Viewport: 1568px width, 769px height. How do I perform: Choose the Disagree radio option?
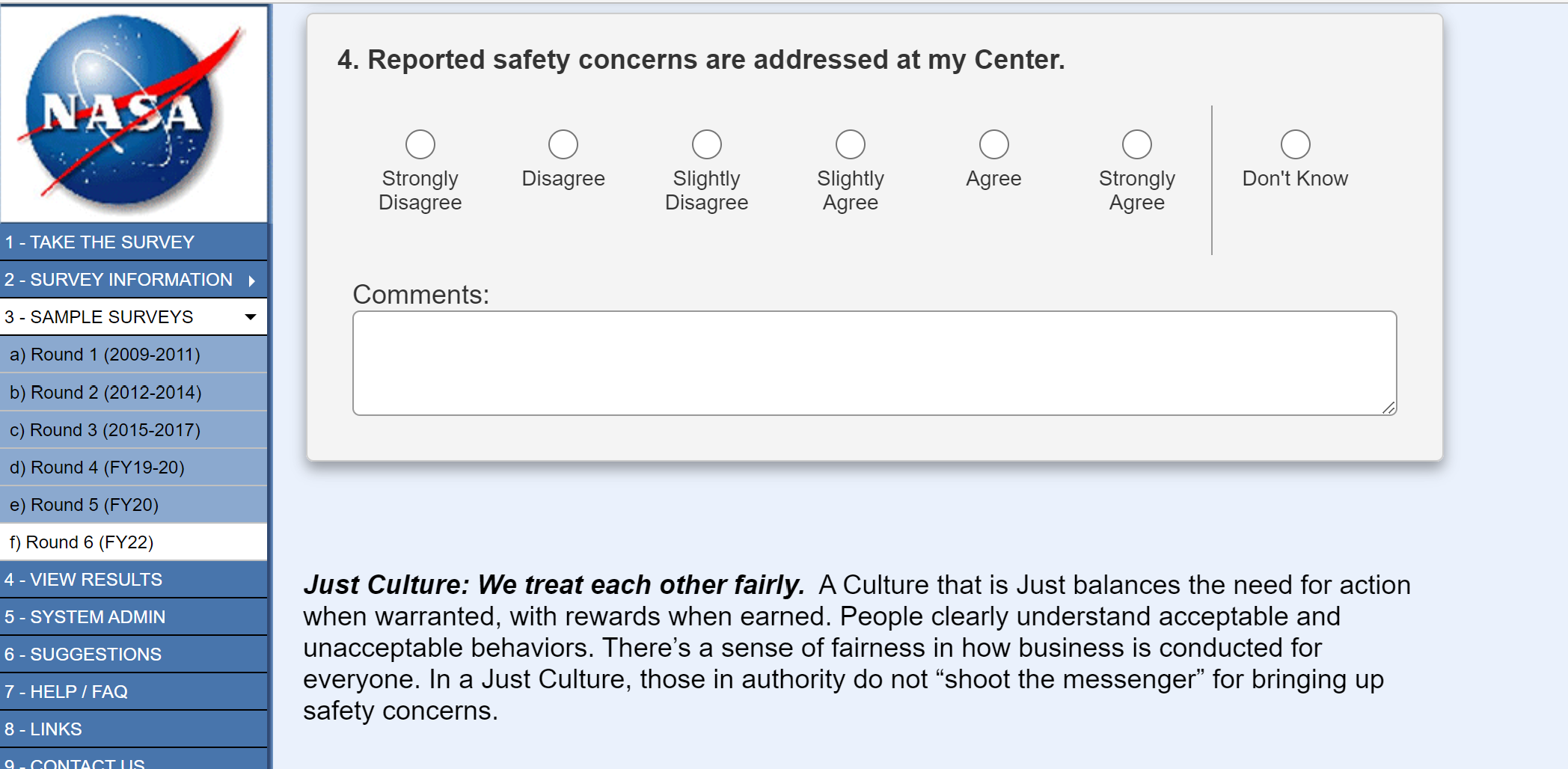pyautogui.click(x=563, y=144)
